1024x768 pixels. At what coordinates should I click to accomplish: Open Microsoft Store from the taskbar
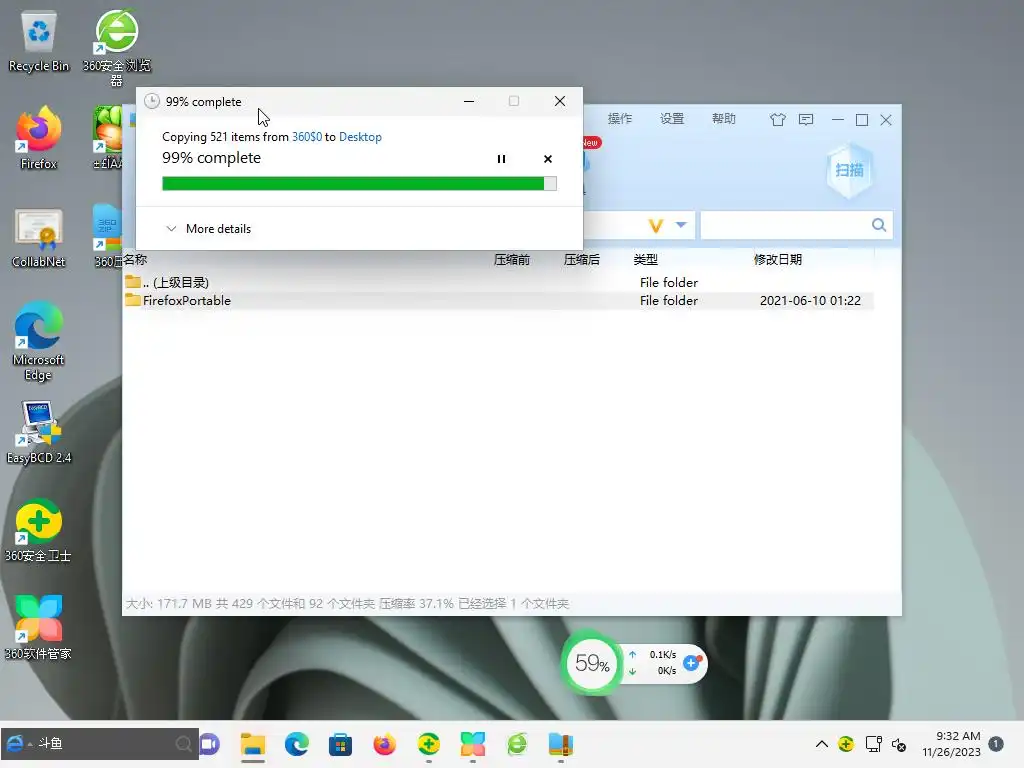(340, 744)
